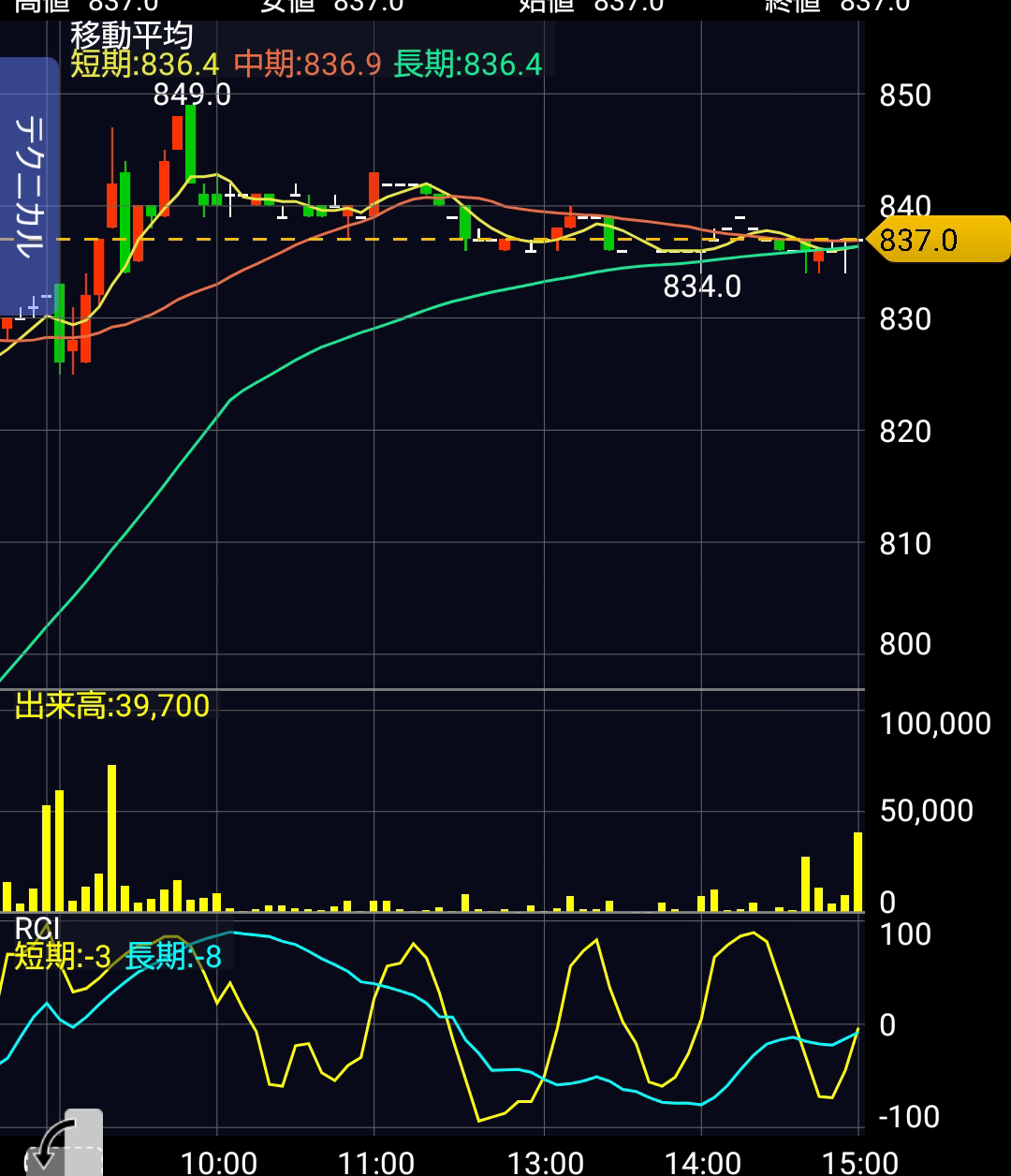Image resolution: width=1011 pixels, height=1176 pixels.
Task: Open the テクニカル side tab
Action: [x=29, y=186]
